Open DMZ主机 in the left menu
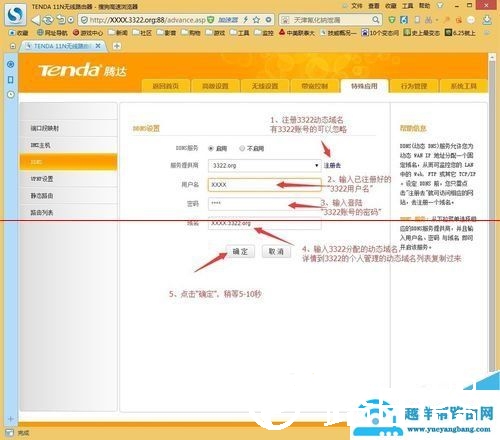This screenshot has width=500, height=440. click(x=69, y=145)
